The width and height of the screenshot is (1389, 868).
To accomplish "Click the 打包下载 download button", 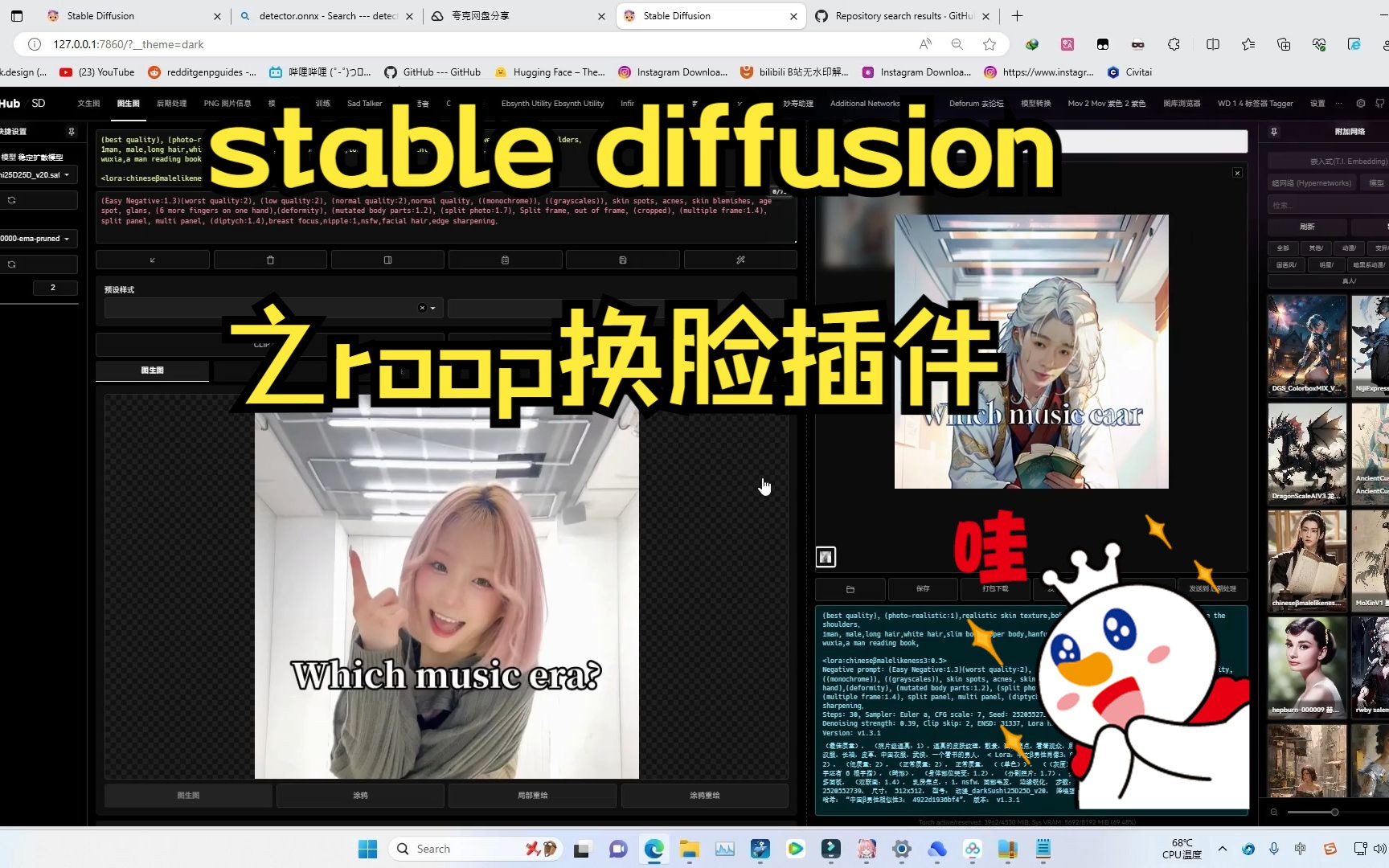I will [x=995, y=588].
